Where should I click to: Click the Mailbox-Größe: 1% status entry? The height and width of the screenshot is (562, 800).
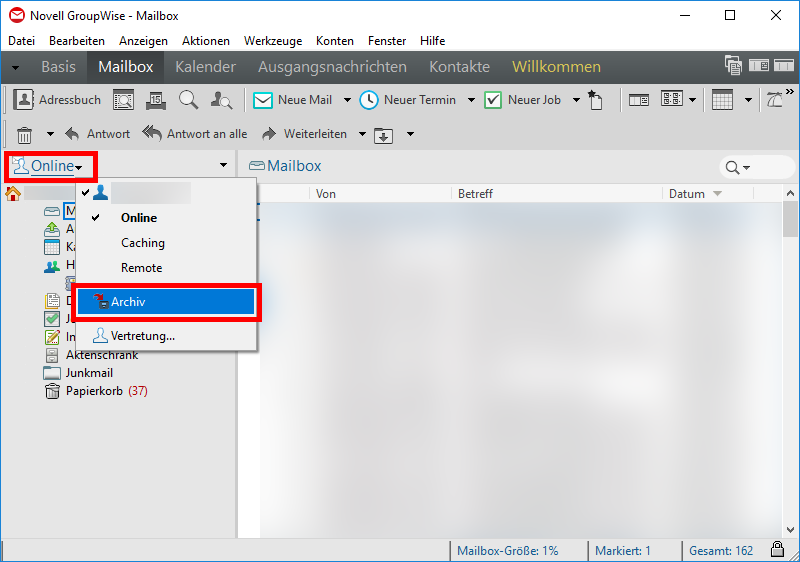click(x=508, y=551)
